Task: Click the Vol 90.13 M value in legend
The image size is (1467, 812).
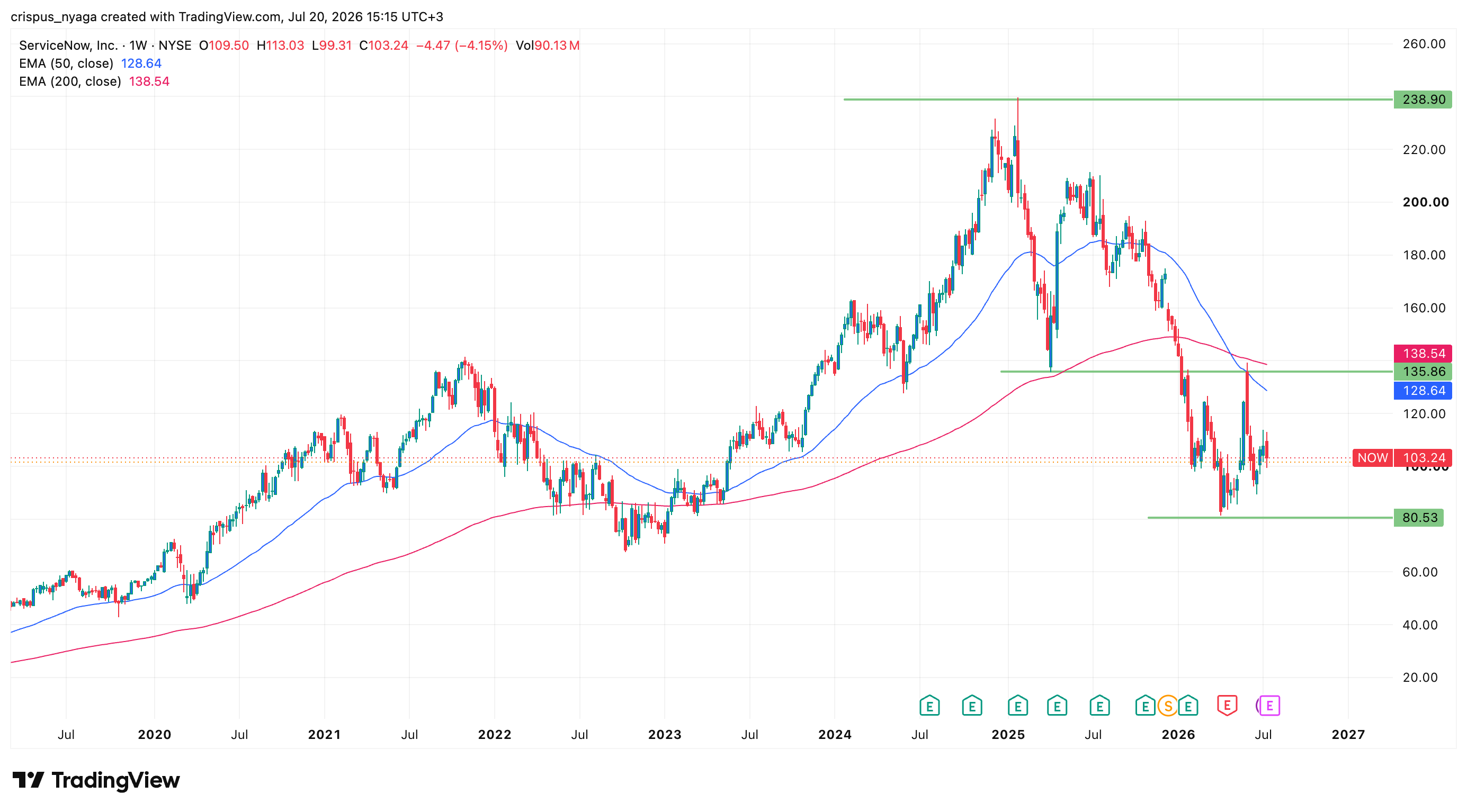Action: tap(548, 45)
